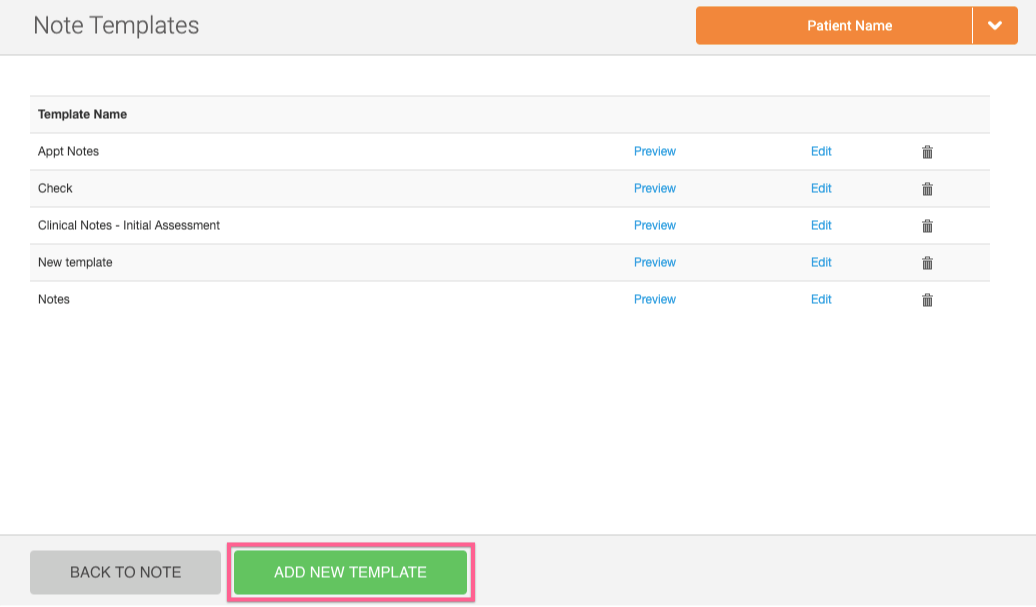
Task: Preview the Appt Notes template
Action: pyautogui.click(x=655, y=151)
